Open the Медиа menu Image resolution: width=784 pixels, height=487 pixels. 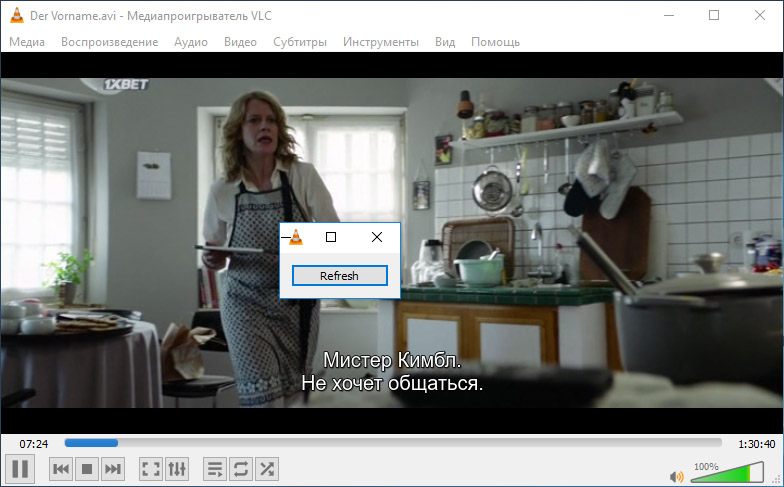[x=27, y=42]
